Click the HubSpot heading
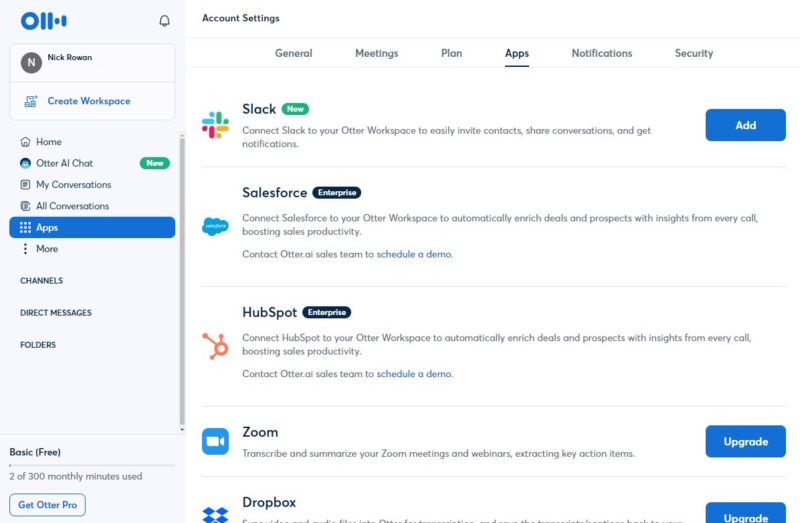 (269, 312)
